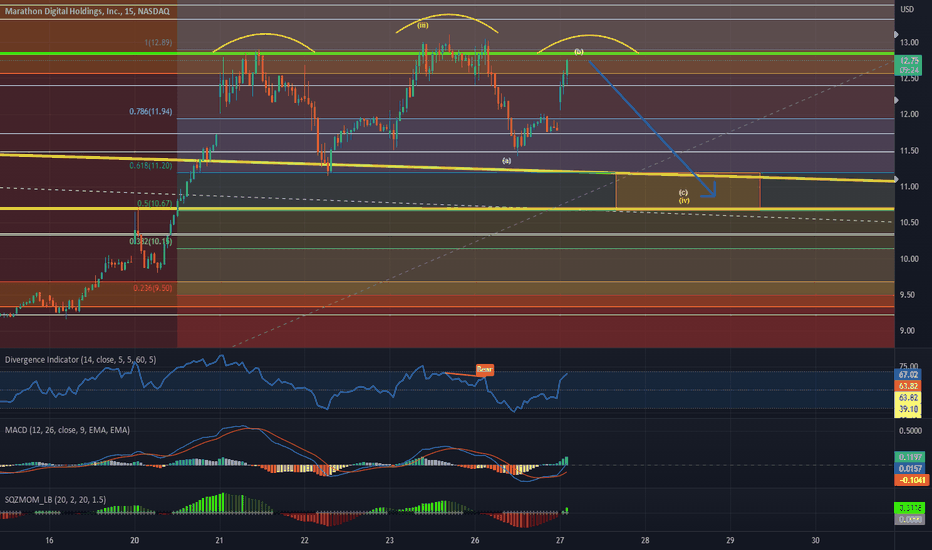Click the (iii) wave label at top
Viewport: 932px width, 550px height.
(423, 26)
